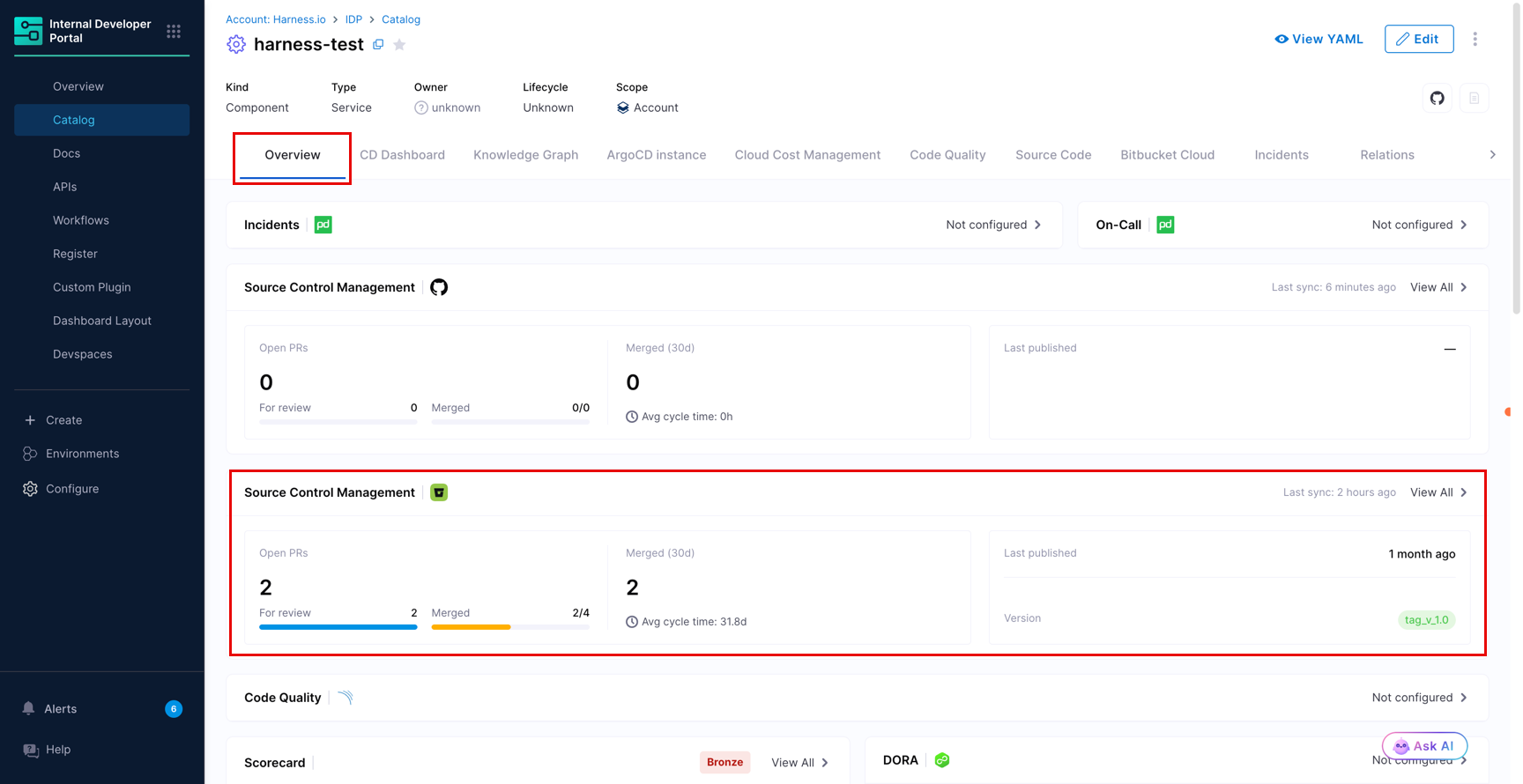
Task: Click the clock icon by Avg cycle time 0h
Action: (x=632, y=417)
